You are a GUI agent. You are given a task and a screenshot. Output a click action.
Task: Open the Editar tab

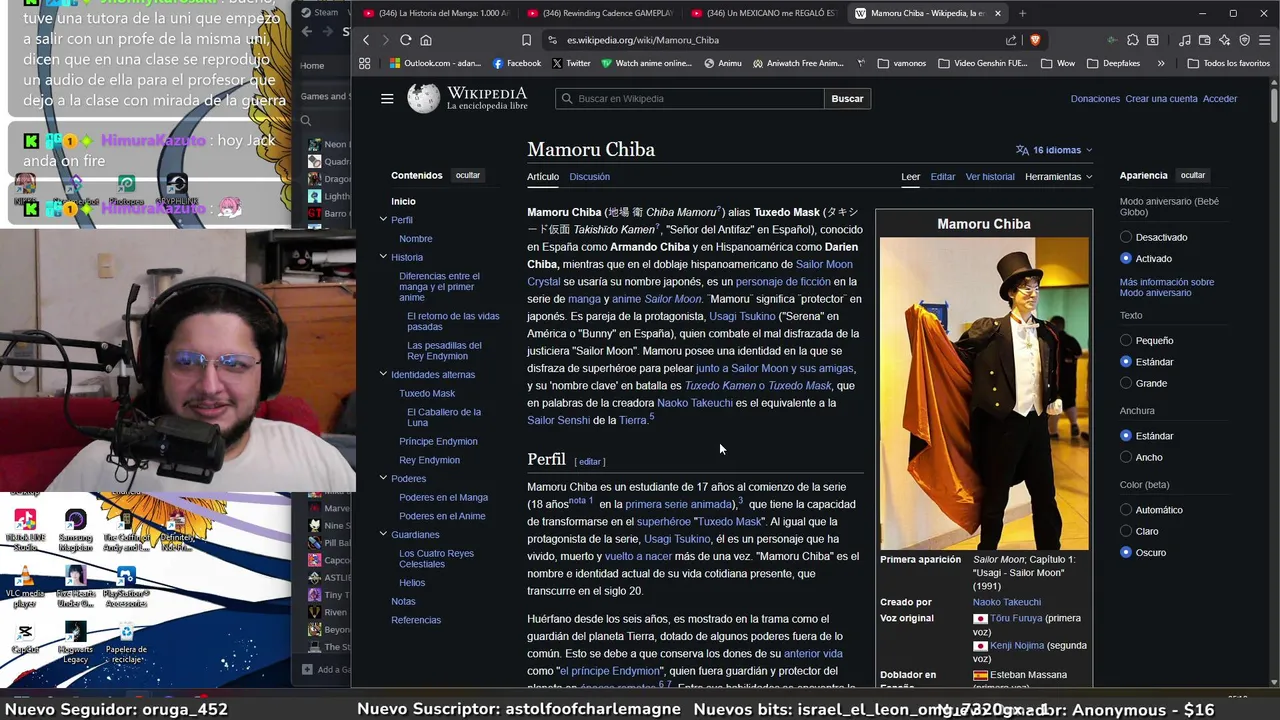coord(943,176)
